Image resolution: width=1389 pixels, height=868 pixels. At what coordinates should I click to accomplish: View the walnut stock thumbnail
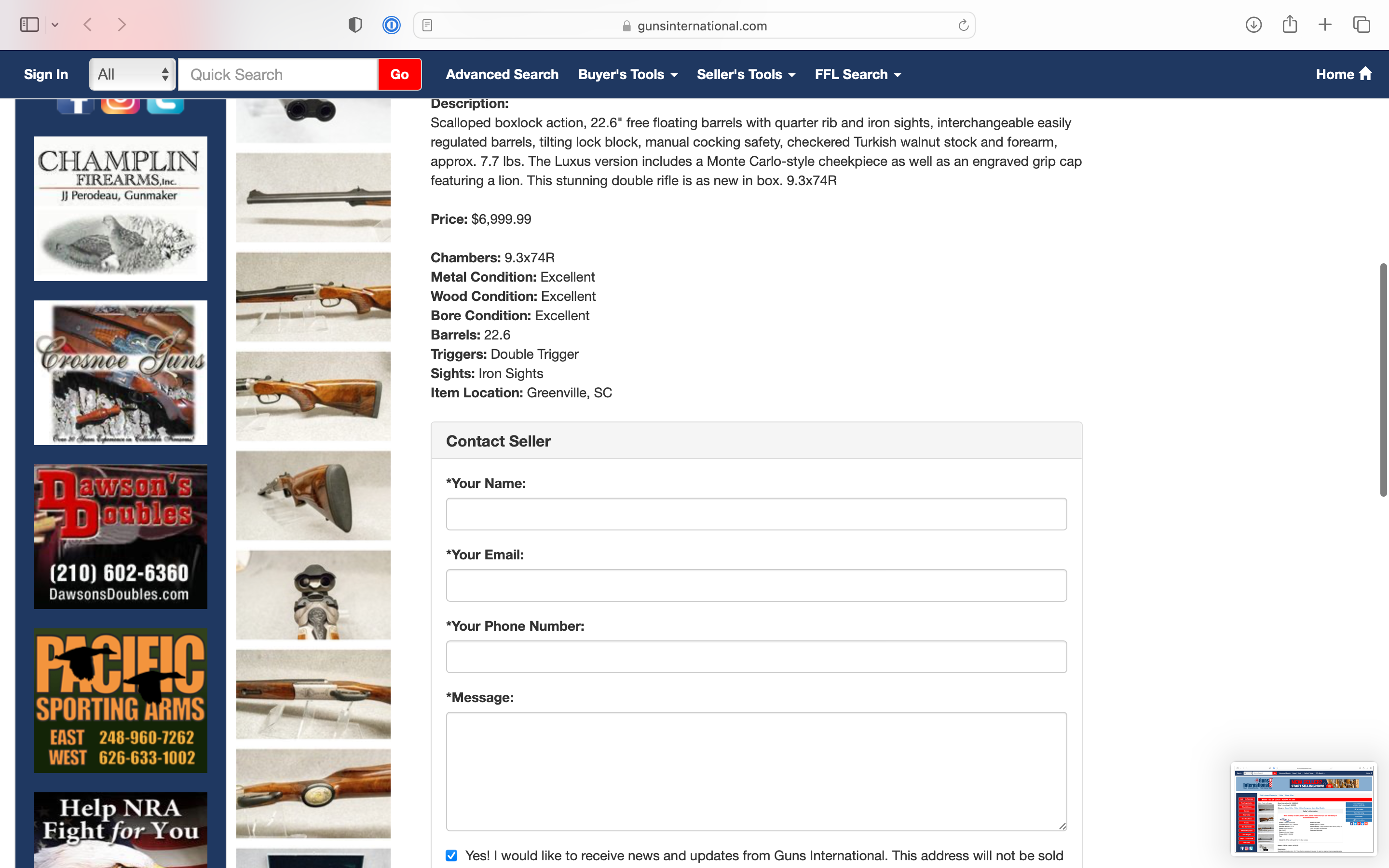(313, 396)
